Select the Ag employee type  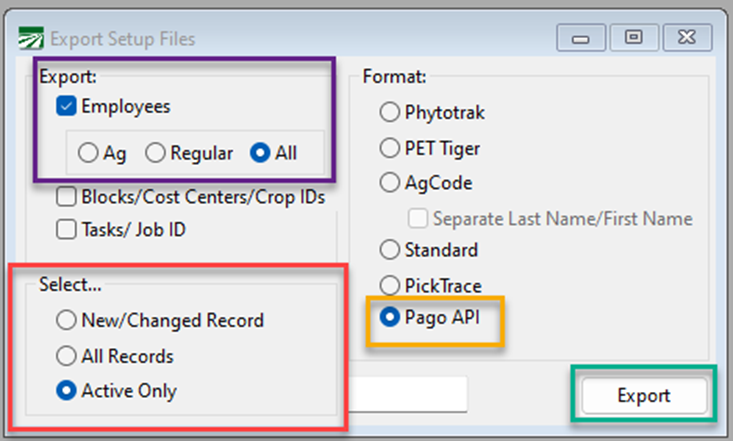point(88,153)
